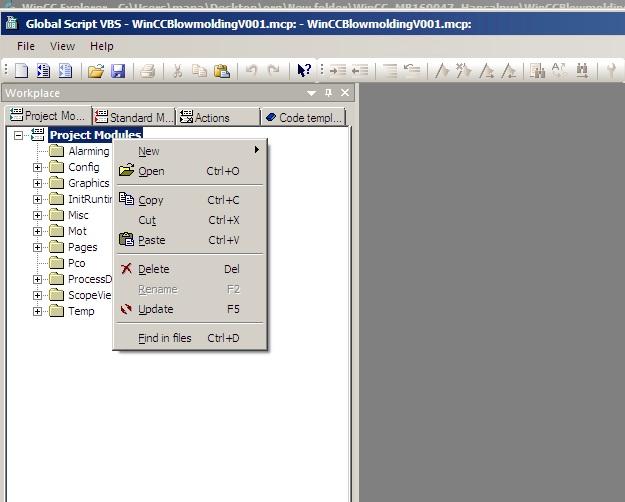Viewport: 625px width, 502px height.
Task: Click the indent lines toolbar icon
Action: (338, 71)
